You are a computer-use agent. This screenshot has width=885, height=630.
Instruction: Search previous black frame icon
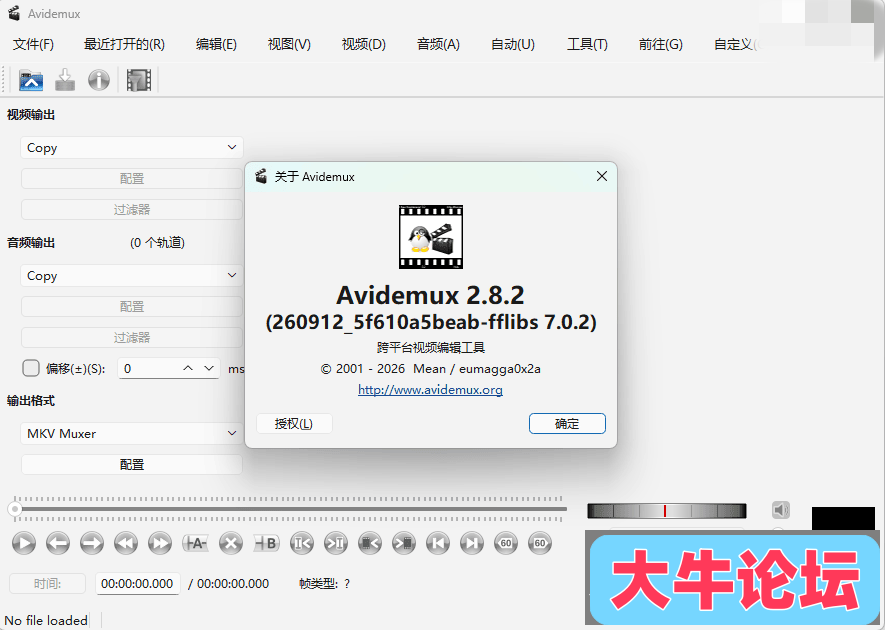coord(370,543)
